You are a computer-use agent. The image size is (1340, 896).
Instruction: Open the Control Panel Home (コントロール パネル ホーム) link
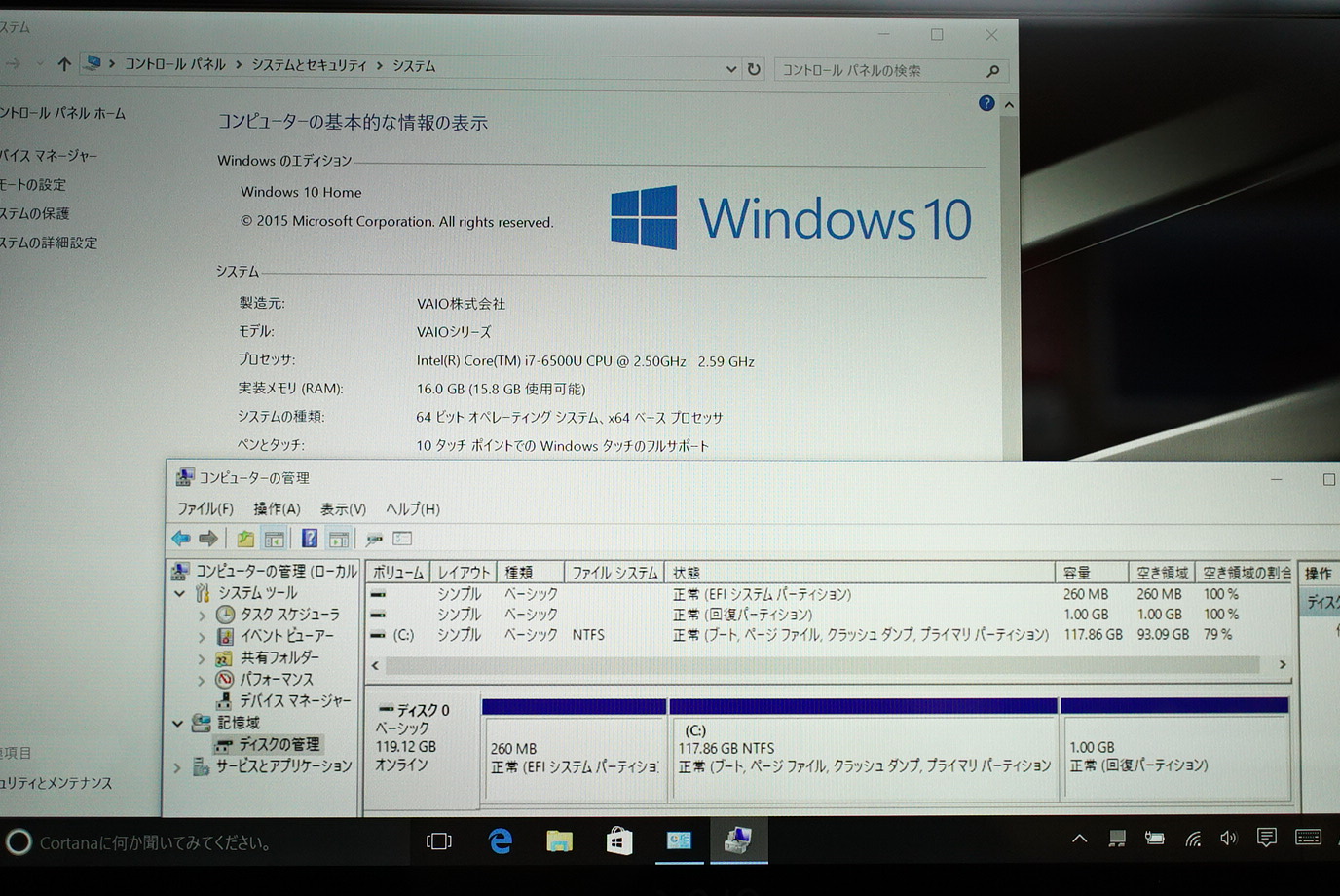tap(62, 113)
